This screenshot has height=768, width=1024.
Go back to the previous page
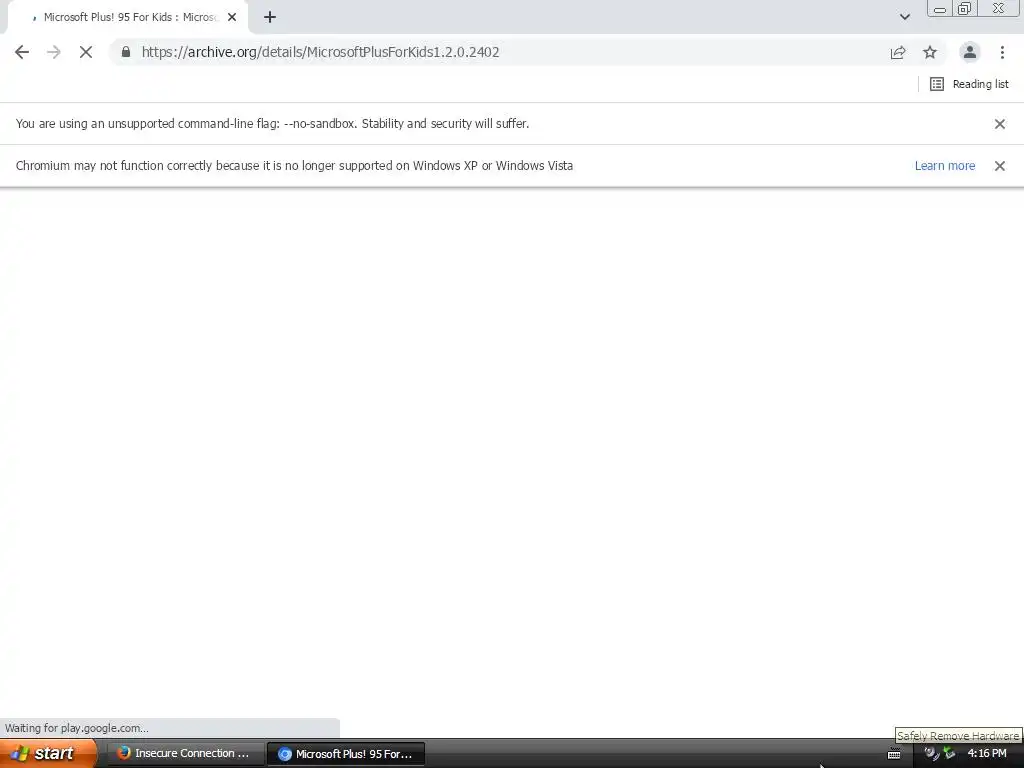[22, 52]
